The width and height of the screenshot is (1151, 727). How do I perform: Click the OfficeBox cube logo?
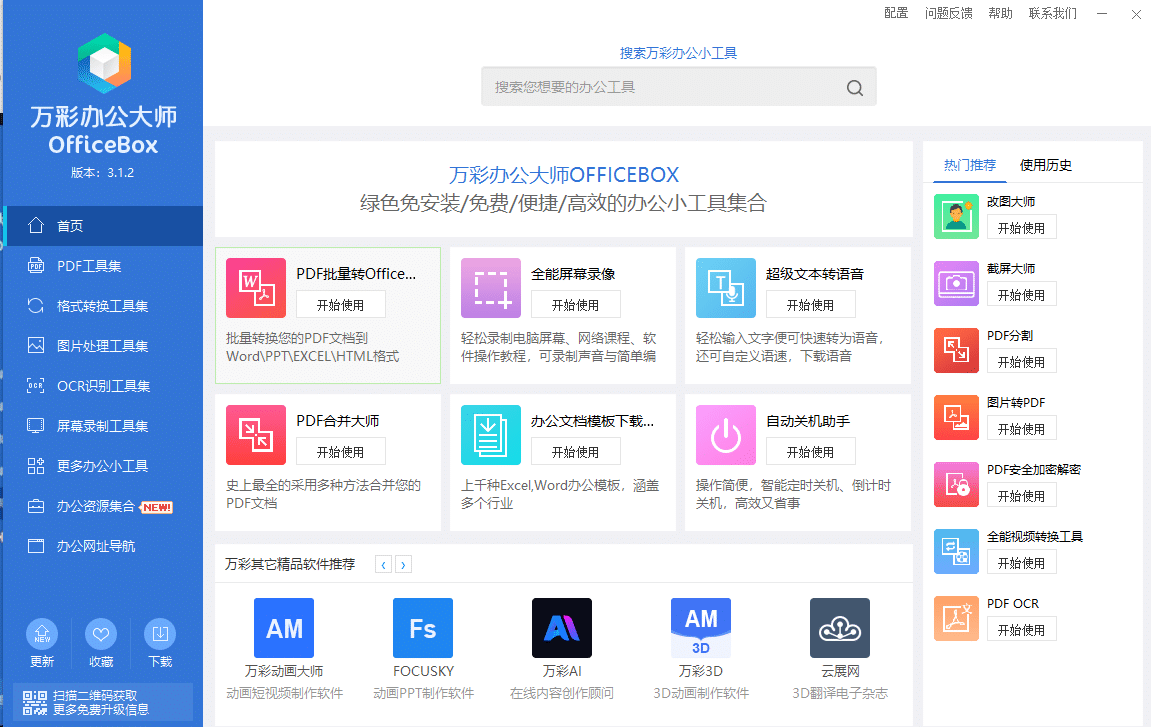point(104,63)
